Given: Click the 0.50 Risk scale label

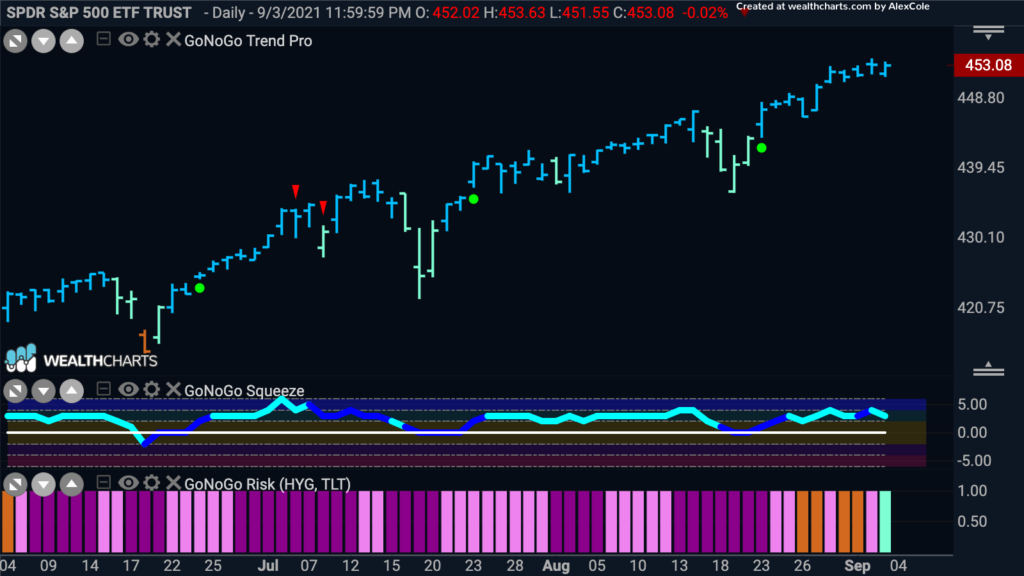Looking at the screenshot, I should (972, 522).
